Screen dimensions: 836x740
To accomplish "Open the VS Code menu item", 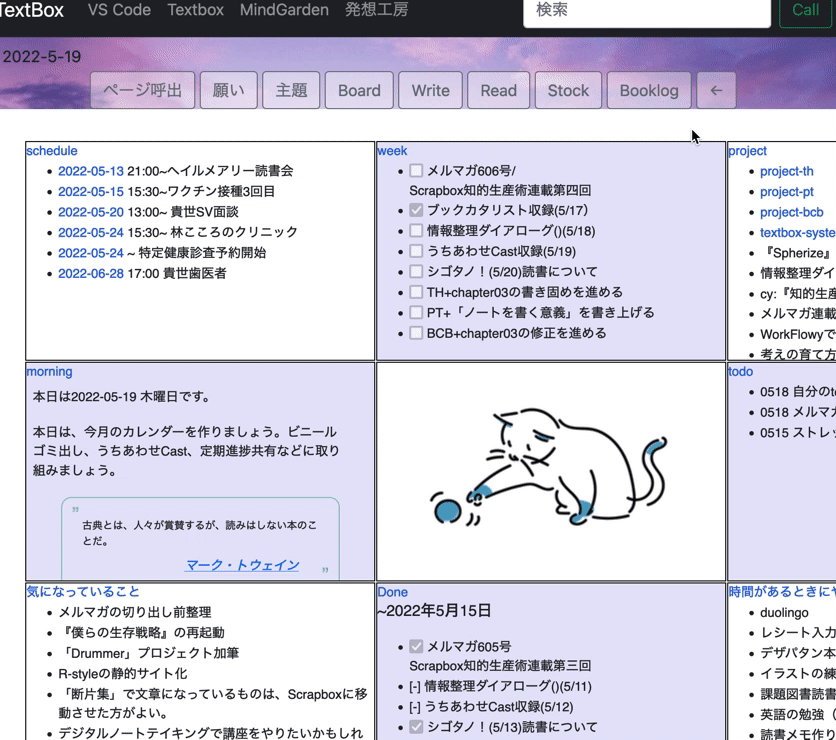I will coord(117,11).
